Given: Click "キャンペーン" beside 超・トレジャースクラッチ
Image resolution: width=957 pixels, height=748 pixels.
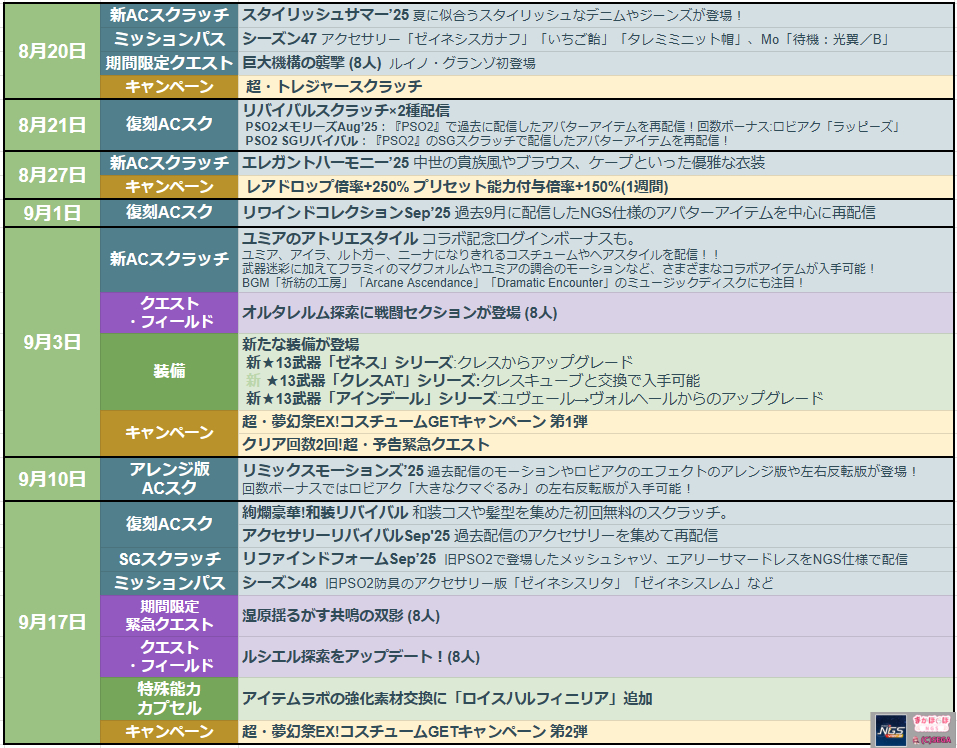Looking at the screenshot, I should point(169,87).
